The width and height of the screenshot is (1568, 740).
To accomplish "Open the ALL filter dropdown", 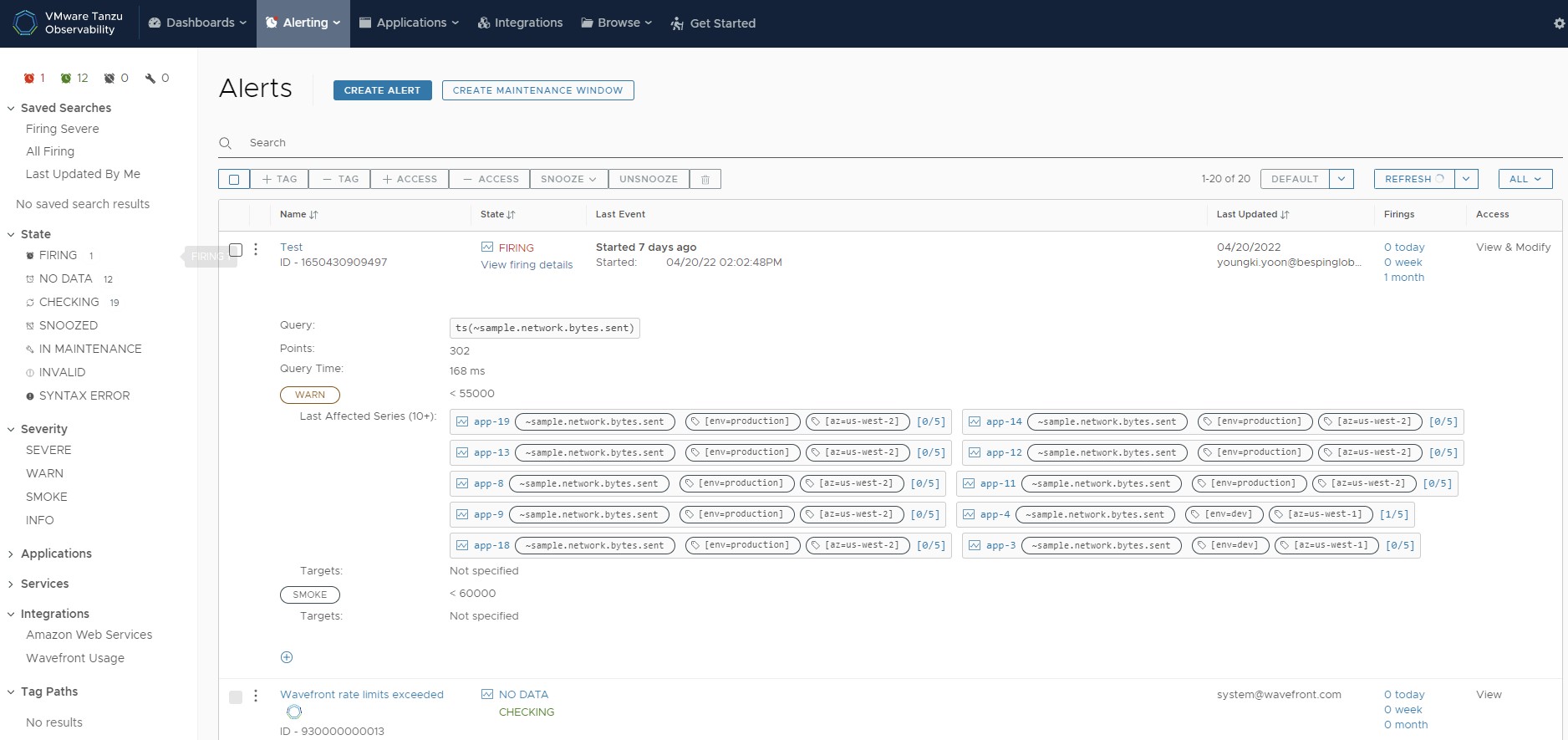I will 1525,180.
